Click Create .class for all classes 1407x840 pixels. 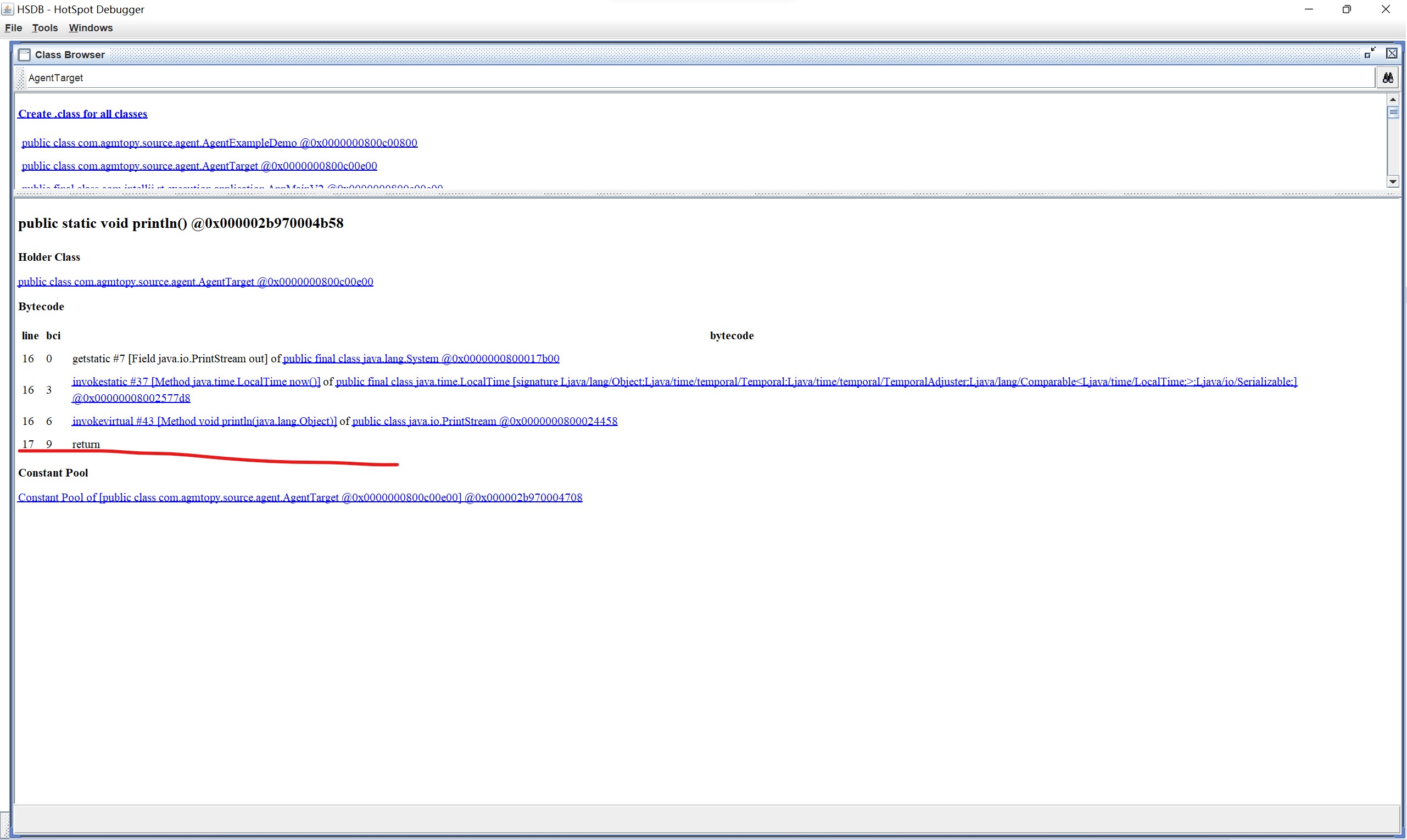tap(83, 114)
